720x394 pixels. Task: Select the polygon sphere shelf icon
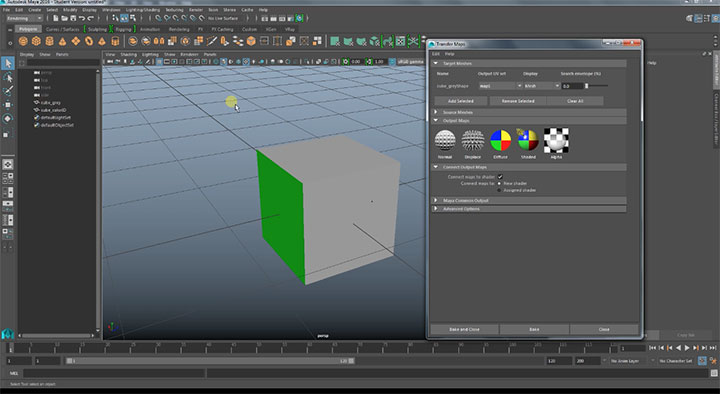(x=23, y=41)
